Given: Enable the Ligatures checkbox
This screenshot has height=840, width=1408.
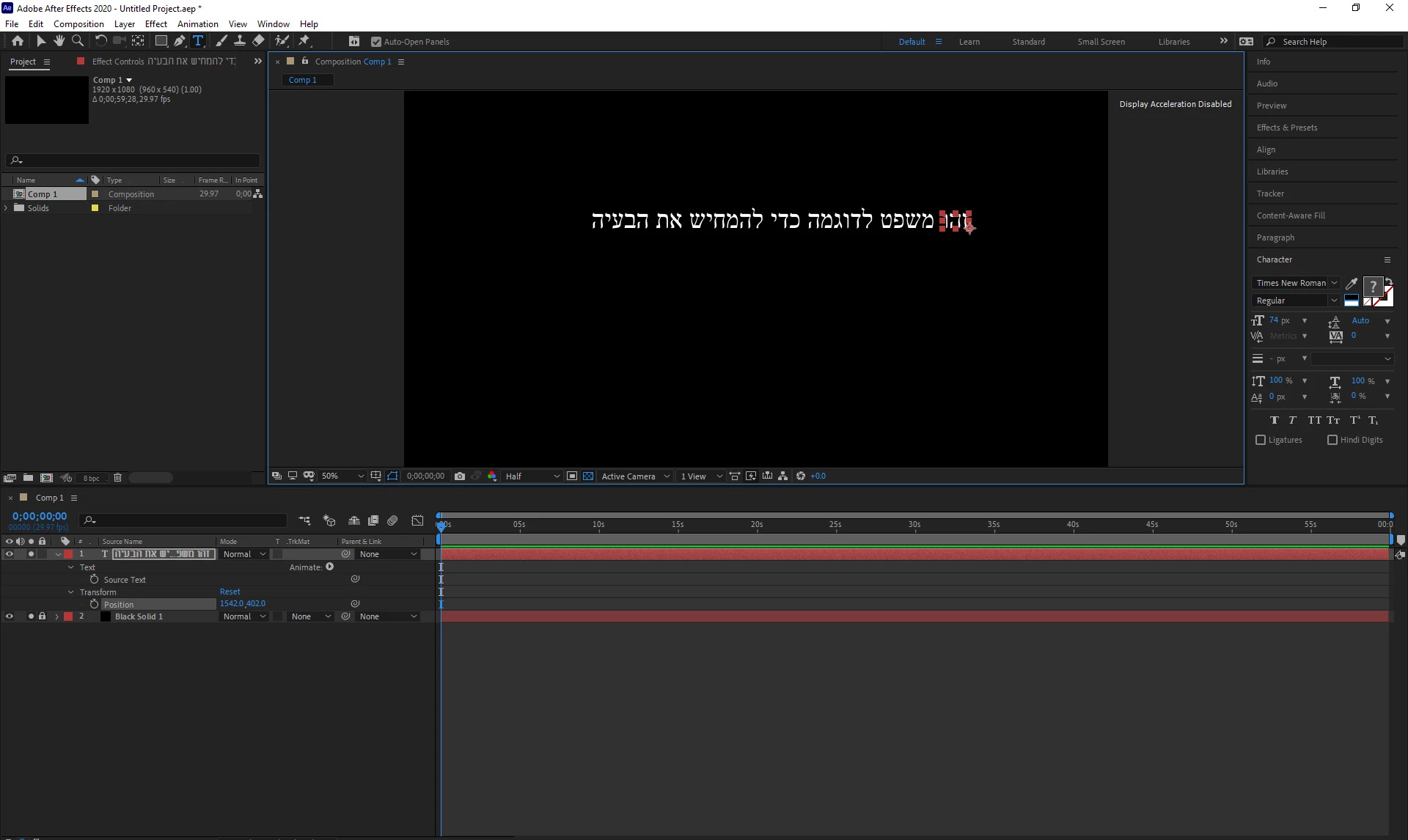Looking at the screenshot, I should [x=1261, y=440].
